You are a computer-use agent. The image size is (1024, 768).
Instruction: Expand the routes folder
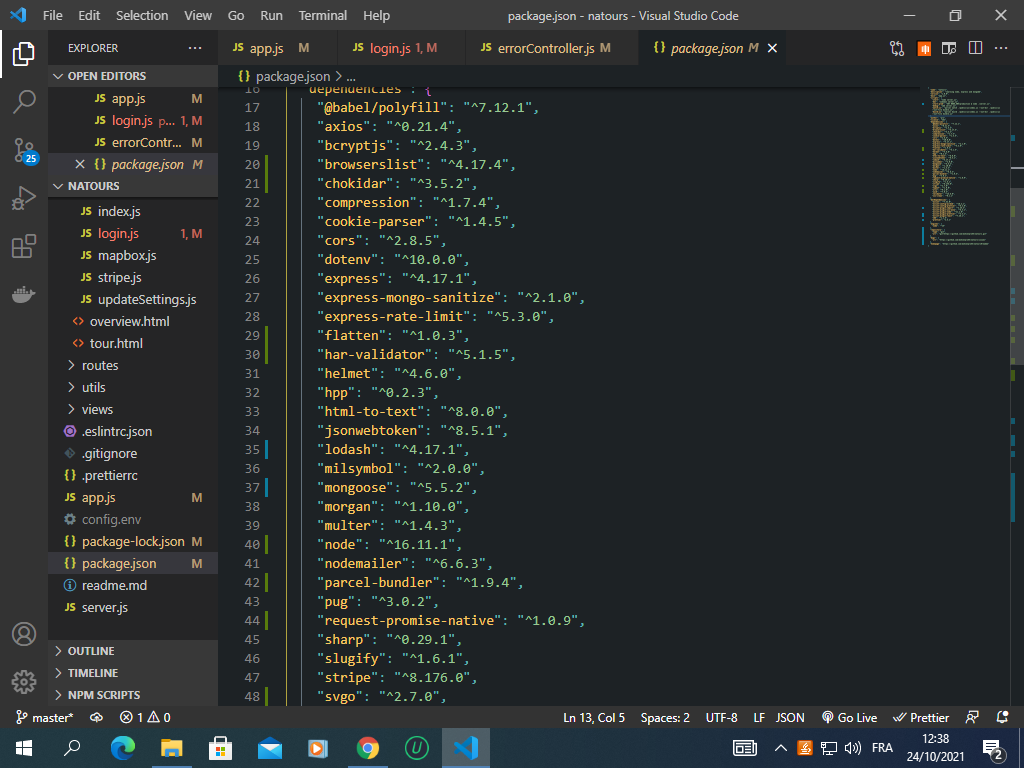coord(133,366)
